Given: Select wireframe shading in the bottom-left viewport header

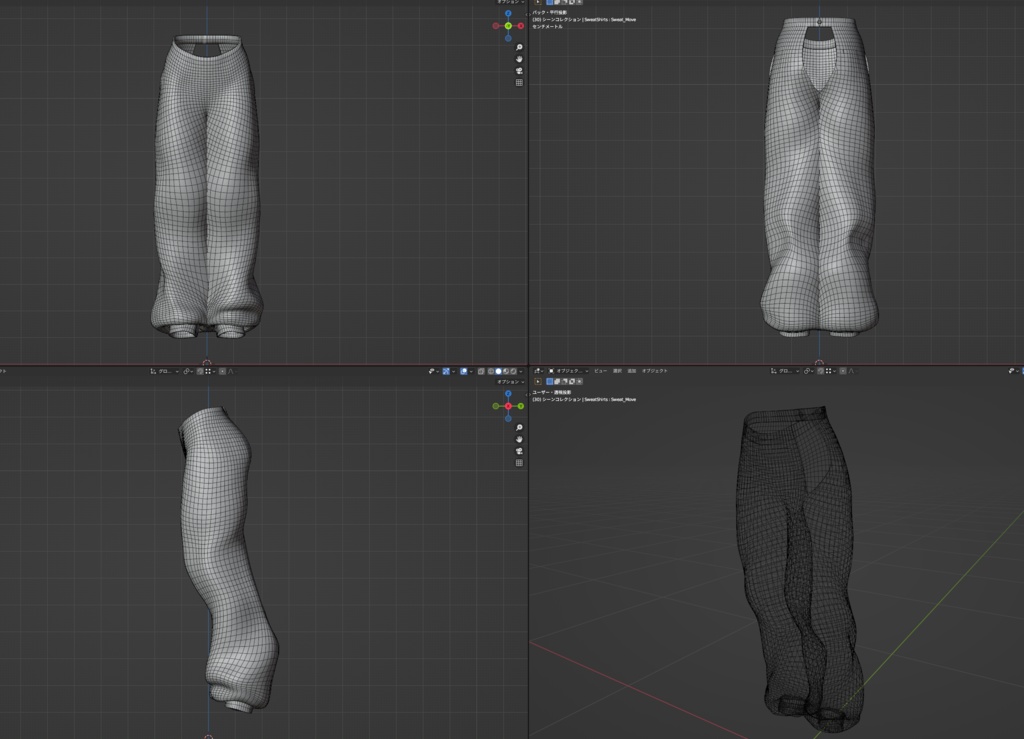Looking at the screenshot, I should tap(490, 371).
